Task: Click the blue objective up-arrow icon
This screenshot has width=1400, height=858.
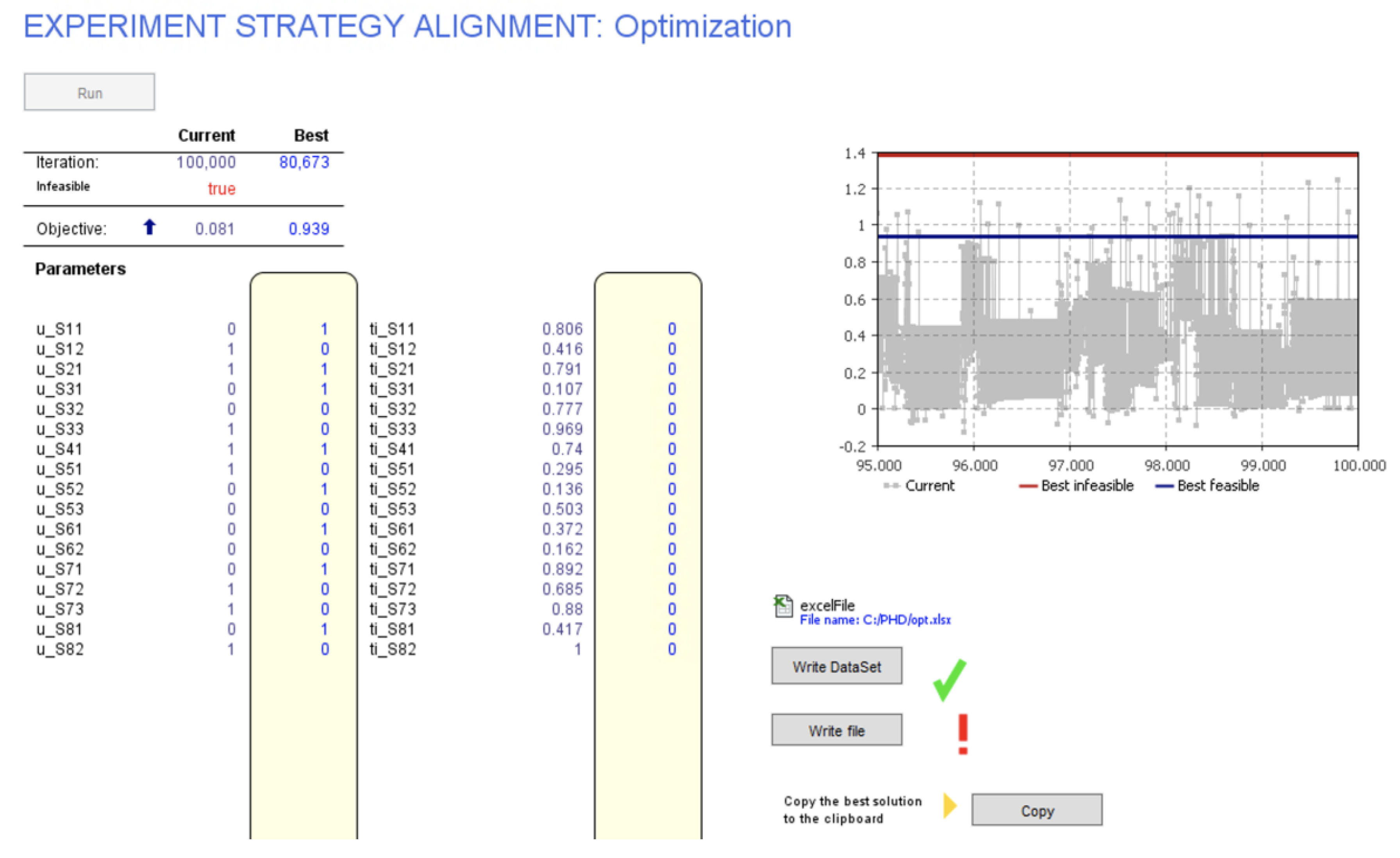Action: pos(150,227)
